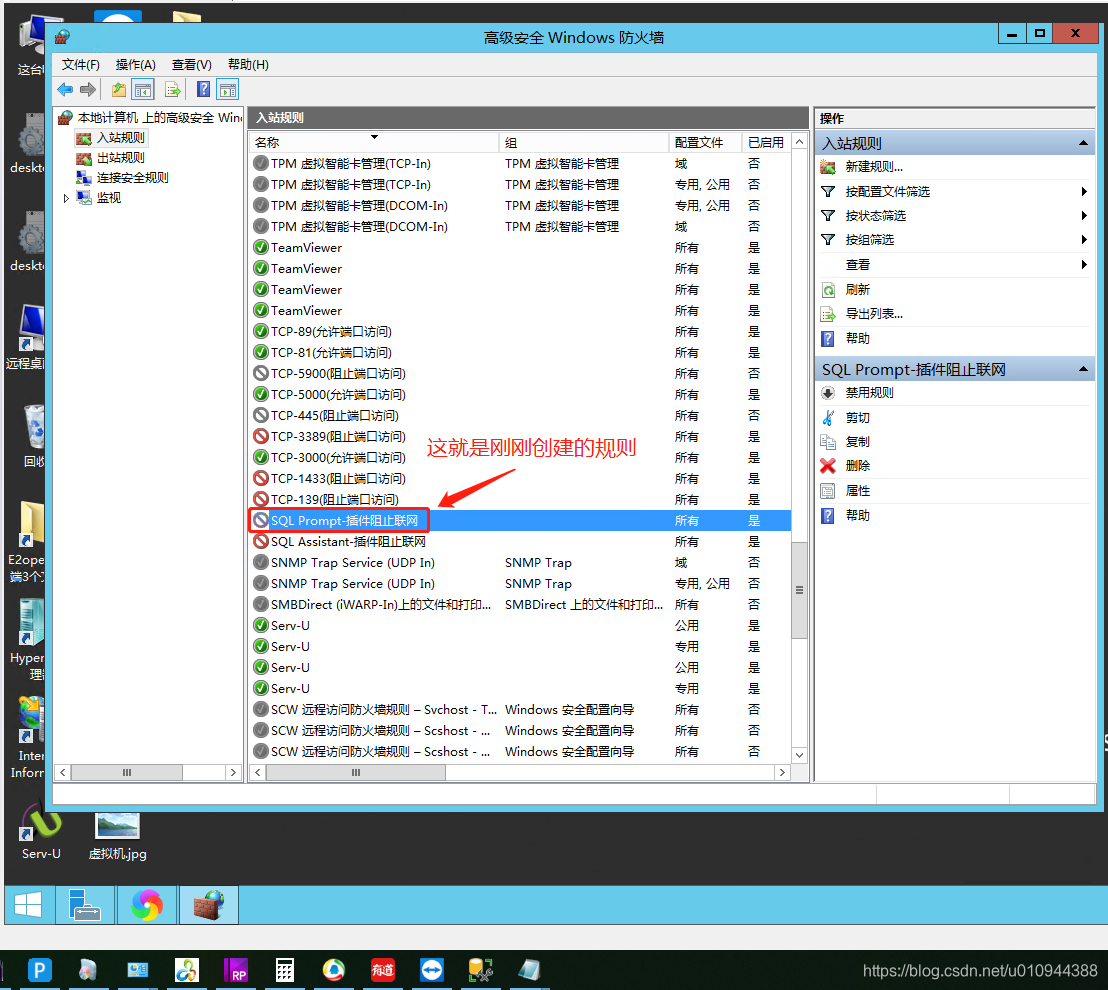
Task: Select the TCP-445(阻止端口访问) rule
Action: coord(521,416)
